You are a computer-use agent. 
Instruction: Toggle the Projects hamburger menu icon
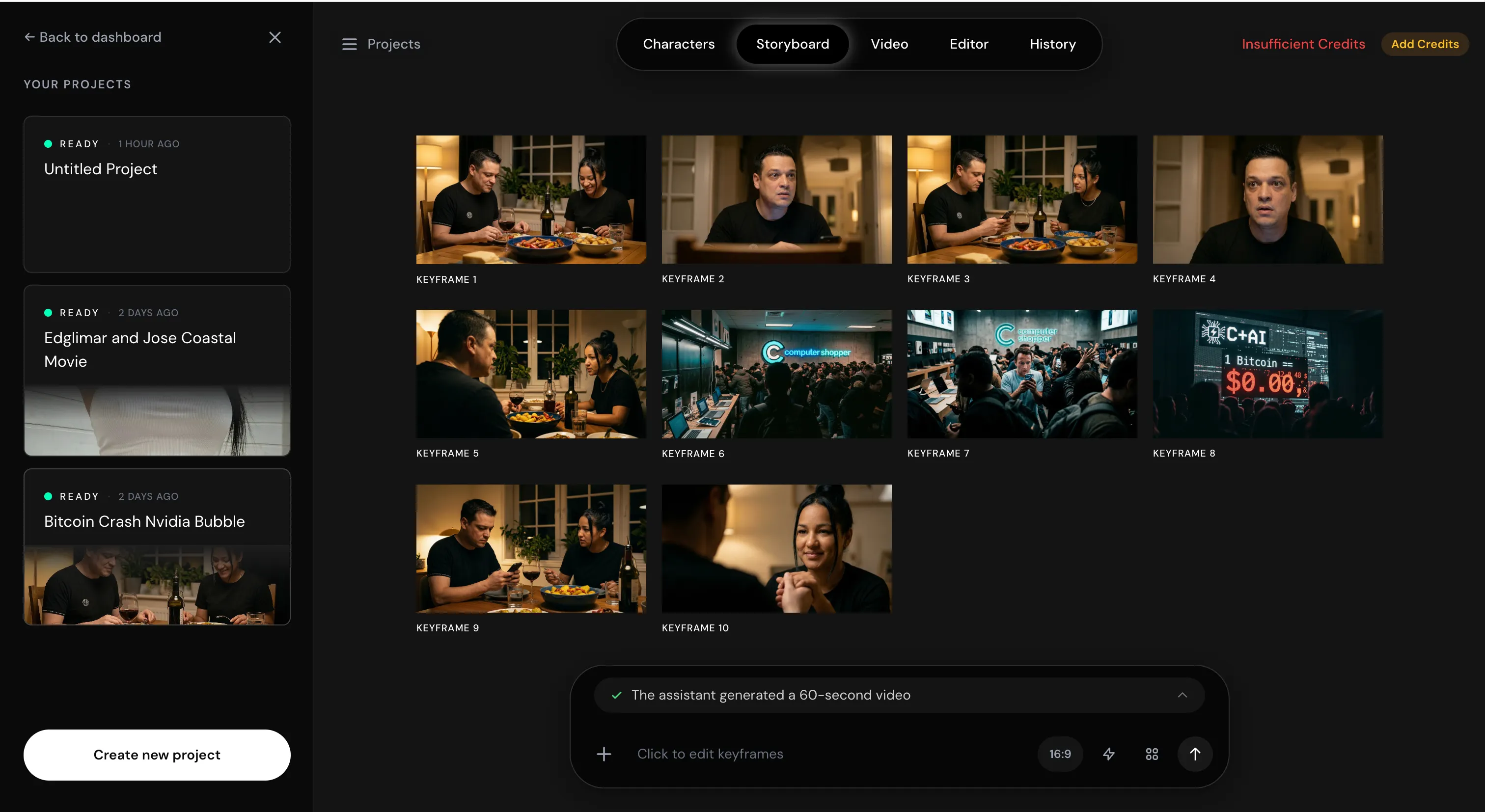pyautogui.click(x=349, y=44)
